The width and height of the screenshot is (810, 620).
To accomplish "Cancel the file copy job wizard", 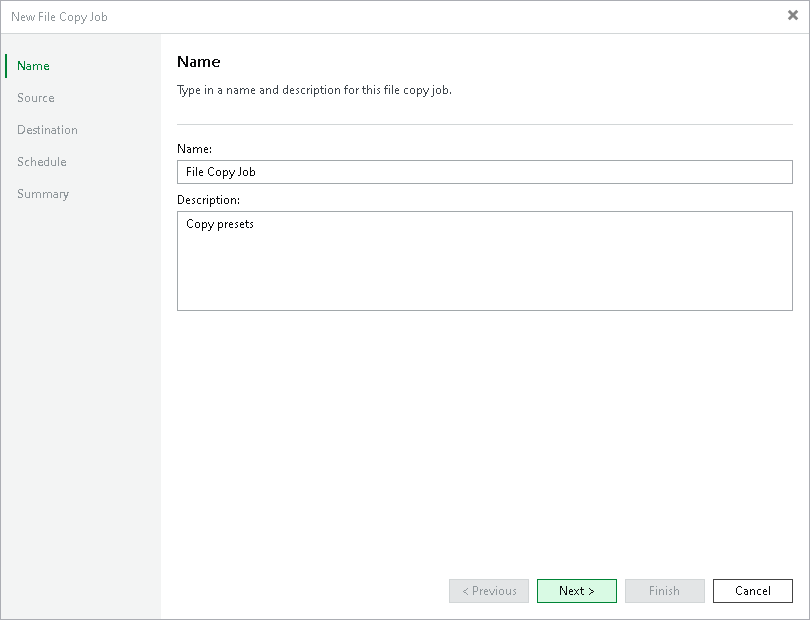I will [x=753, y=591].
